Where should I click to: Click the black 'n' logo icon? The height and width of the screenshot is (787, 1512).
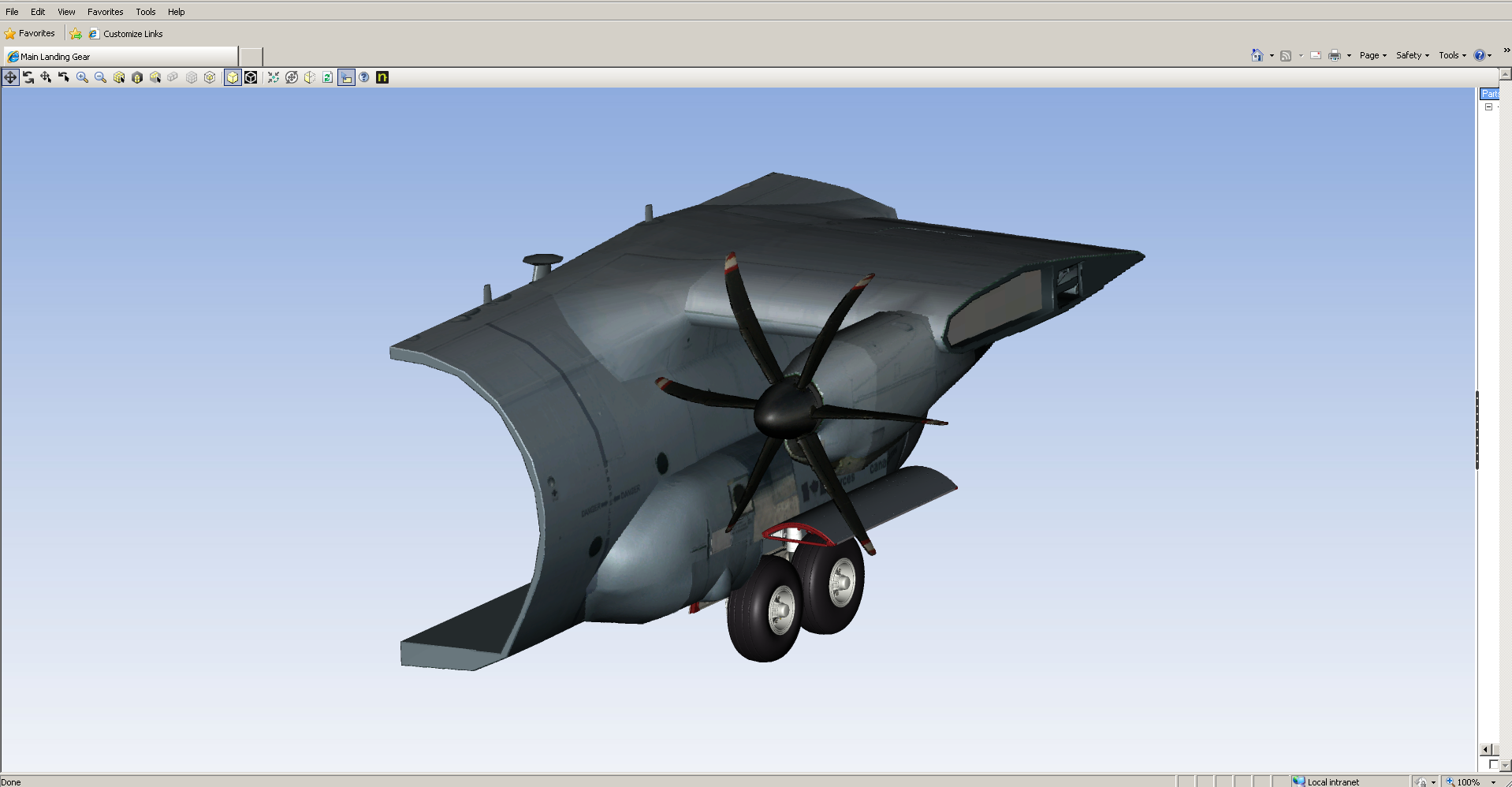(382, 77)
